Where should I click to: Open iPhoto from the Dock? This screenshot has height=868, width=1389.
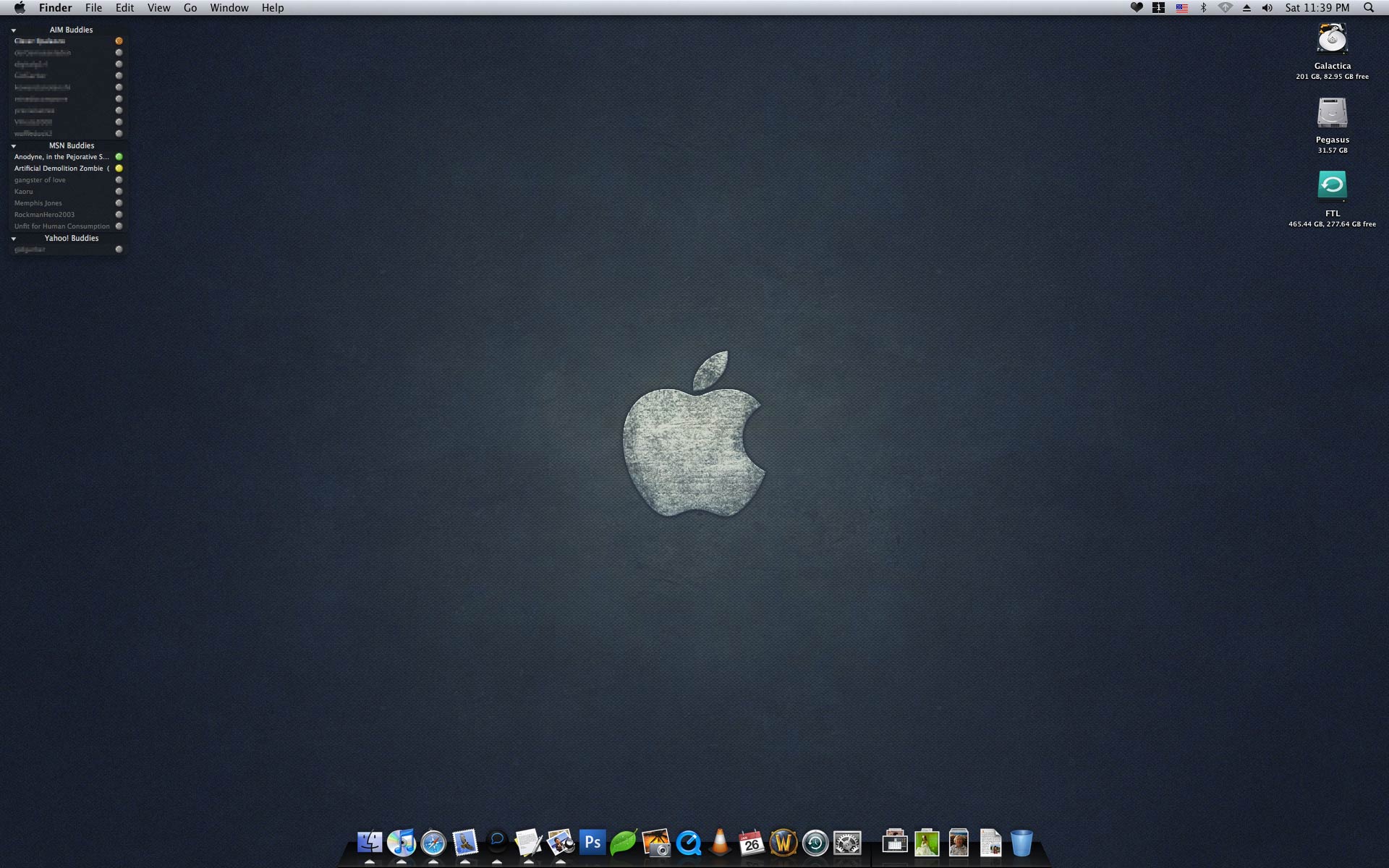656,843
